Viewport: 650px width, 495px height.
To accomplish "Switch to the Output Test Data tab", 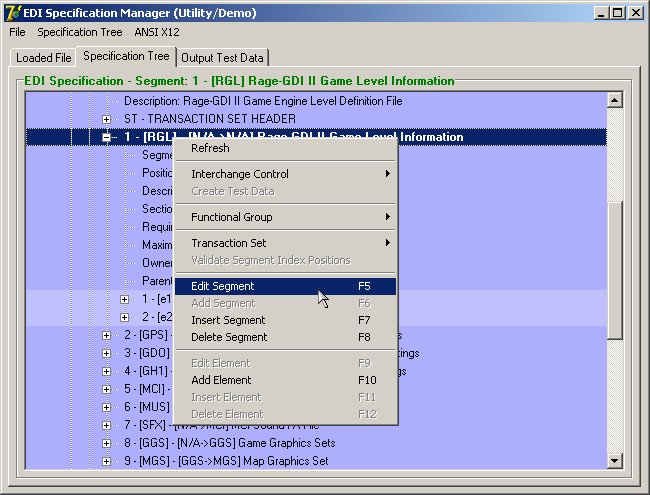I will click(x=222, y=58).
